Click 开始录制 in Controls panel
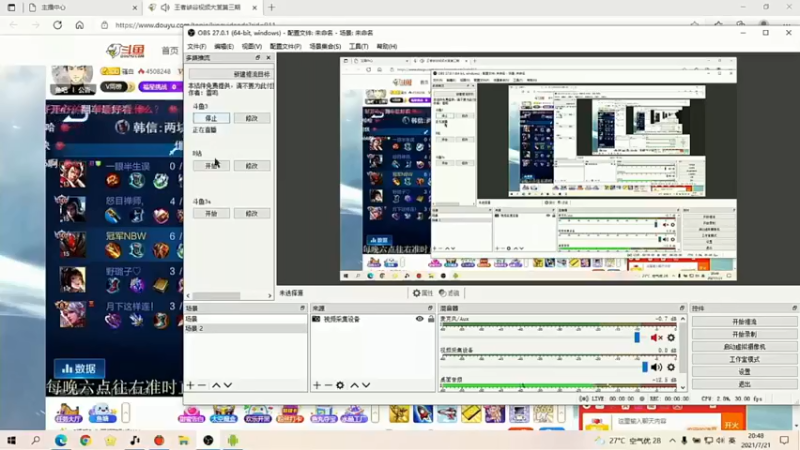This screenshot has width=800, height=450. point(744,334)
